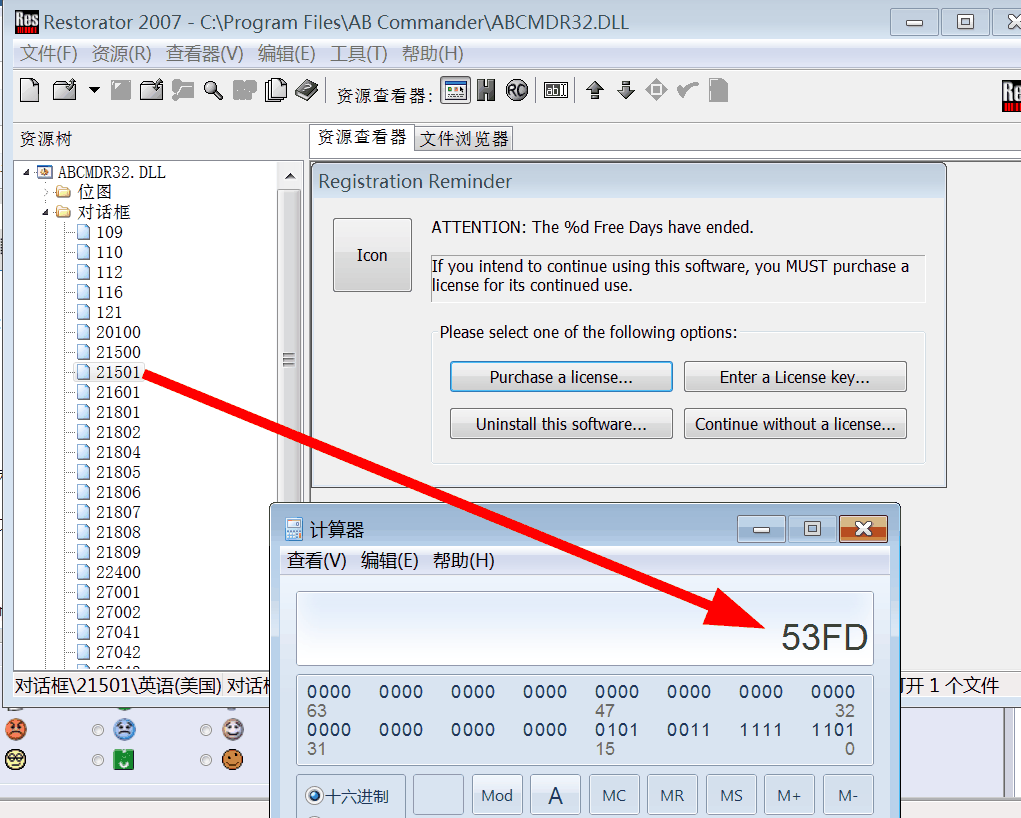The width and height of the screenshot is (1021, 818).
Task: Click the greyed diamond target toolbar icon
Action: tap(656, 90)
